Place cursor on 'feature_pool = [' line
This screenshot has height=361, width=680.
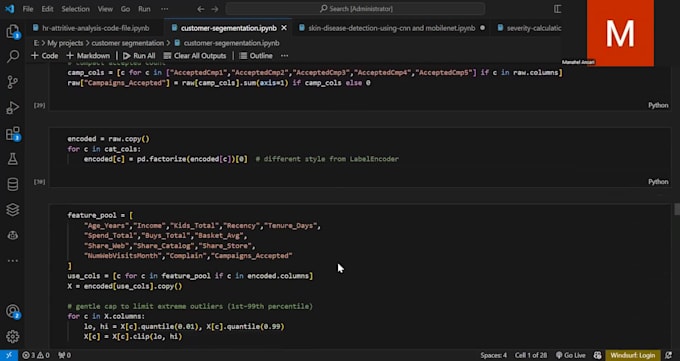100,215
